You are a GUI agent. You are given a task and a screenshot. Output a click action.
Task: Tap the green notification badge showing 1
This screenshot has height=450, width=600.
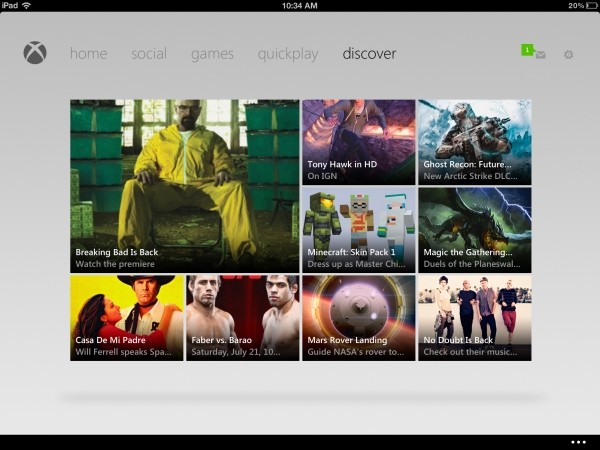[527, 50]
